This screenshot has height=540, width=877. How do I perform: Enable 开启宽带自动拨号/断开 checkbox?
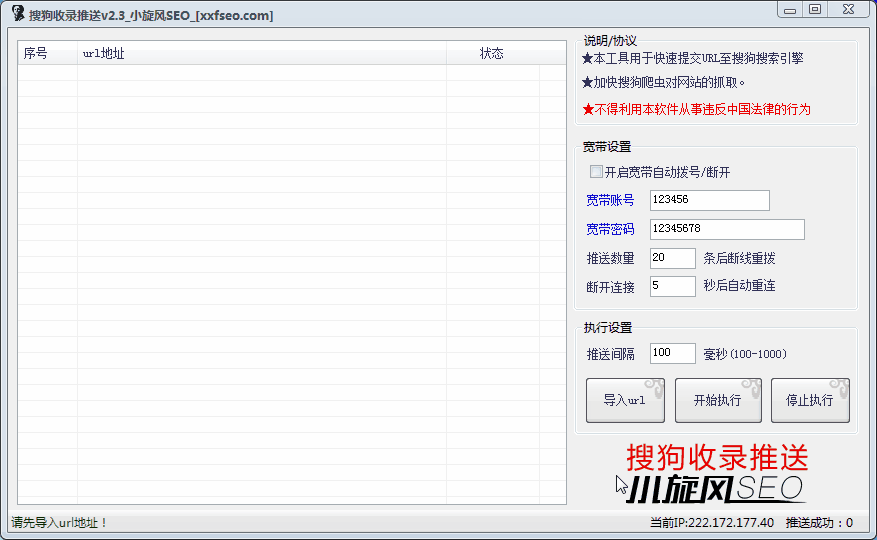[596, 172]
